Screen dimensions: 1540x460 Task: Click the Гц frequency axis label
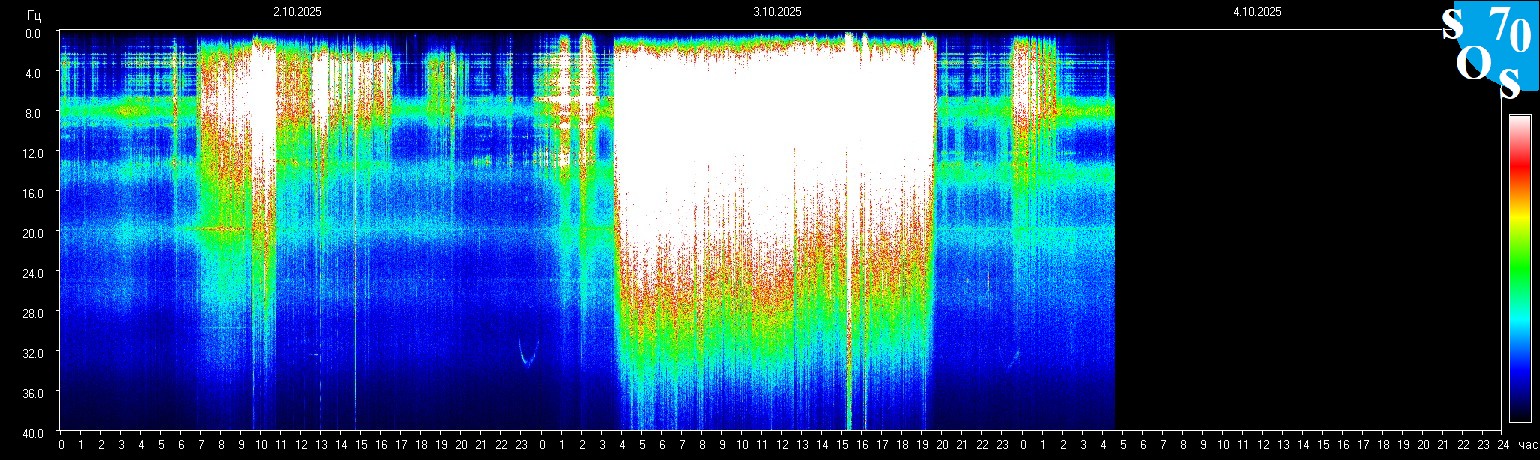(x=35, y=13)
